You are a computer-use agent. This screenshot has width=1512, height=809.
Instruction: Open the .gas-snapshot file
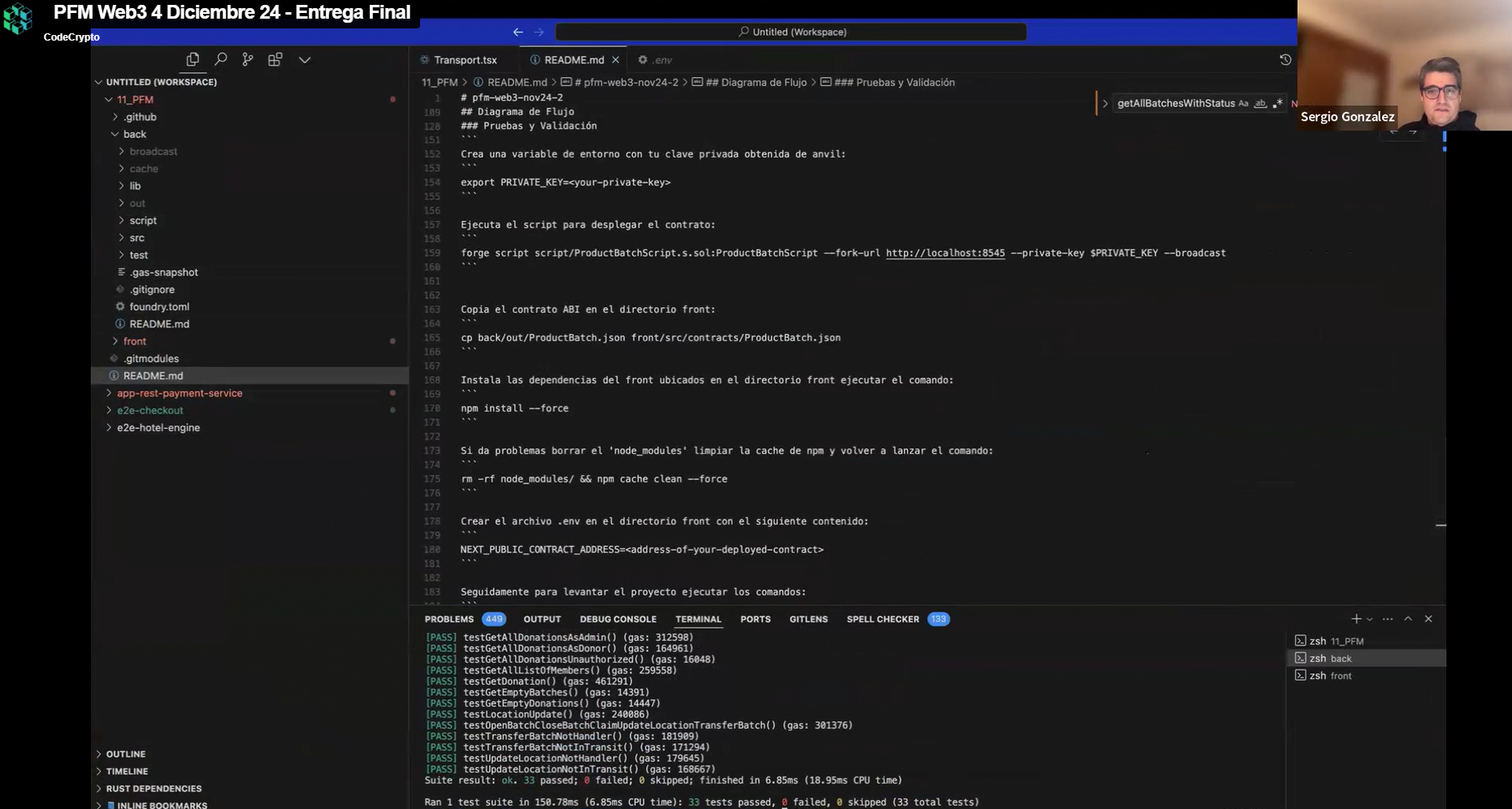click(x=163, y=272)
